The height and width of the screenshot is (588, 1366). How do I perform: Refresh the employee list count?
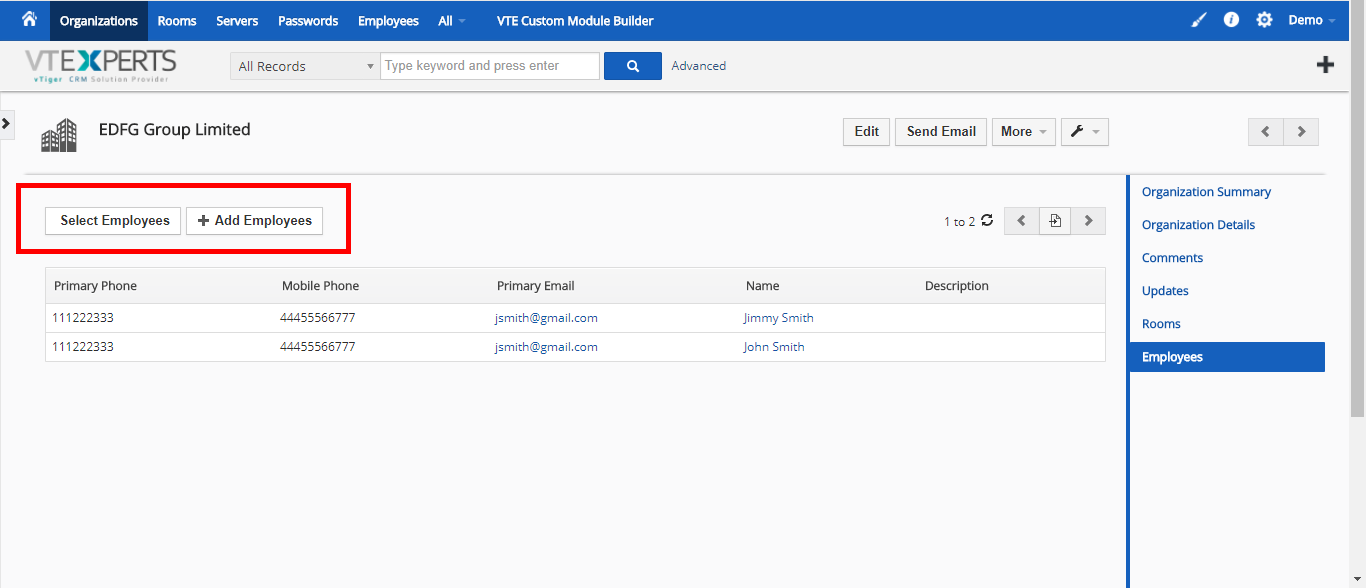tap(987, 220)
